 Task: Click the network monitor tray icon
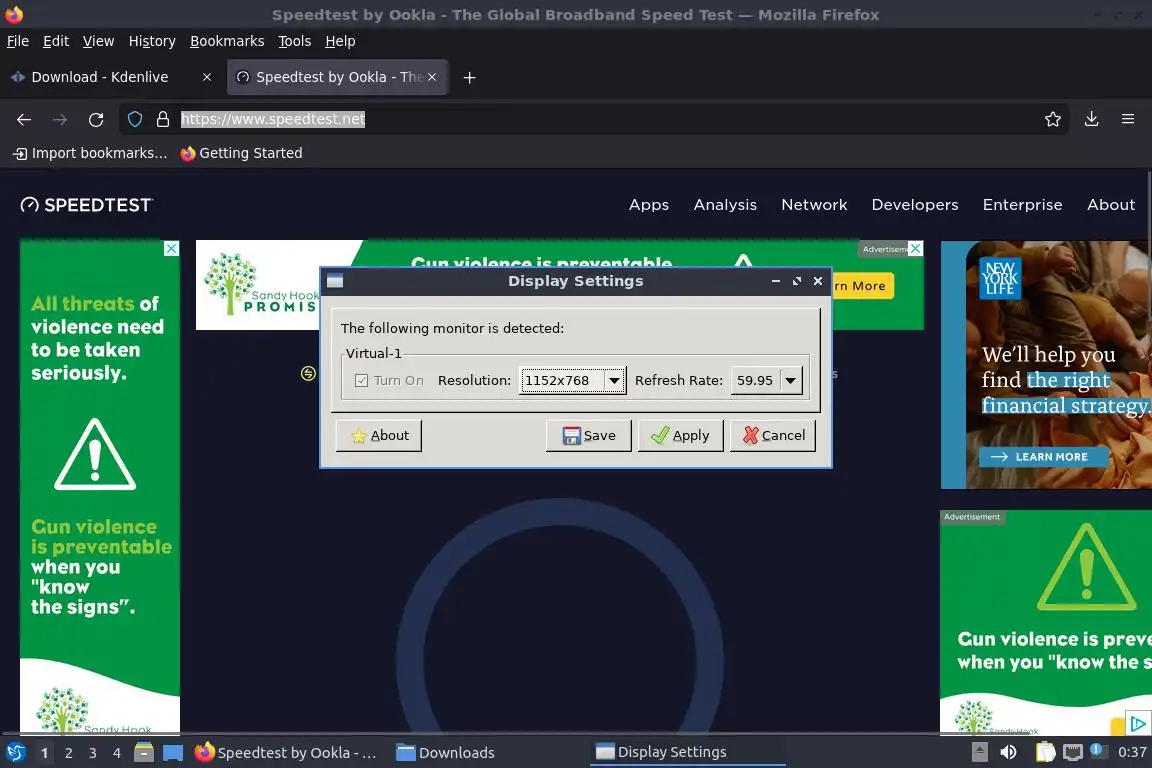coord(1073,752)
